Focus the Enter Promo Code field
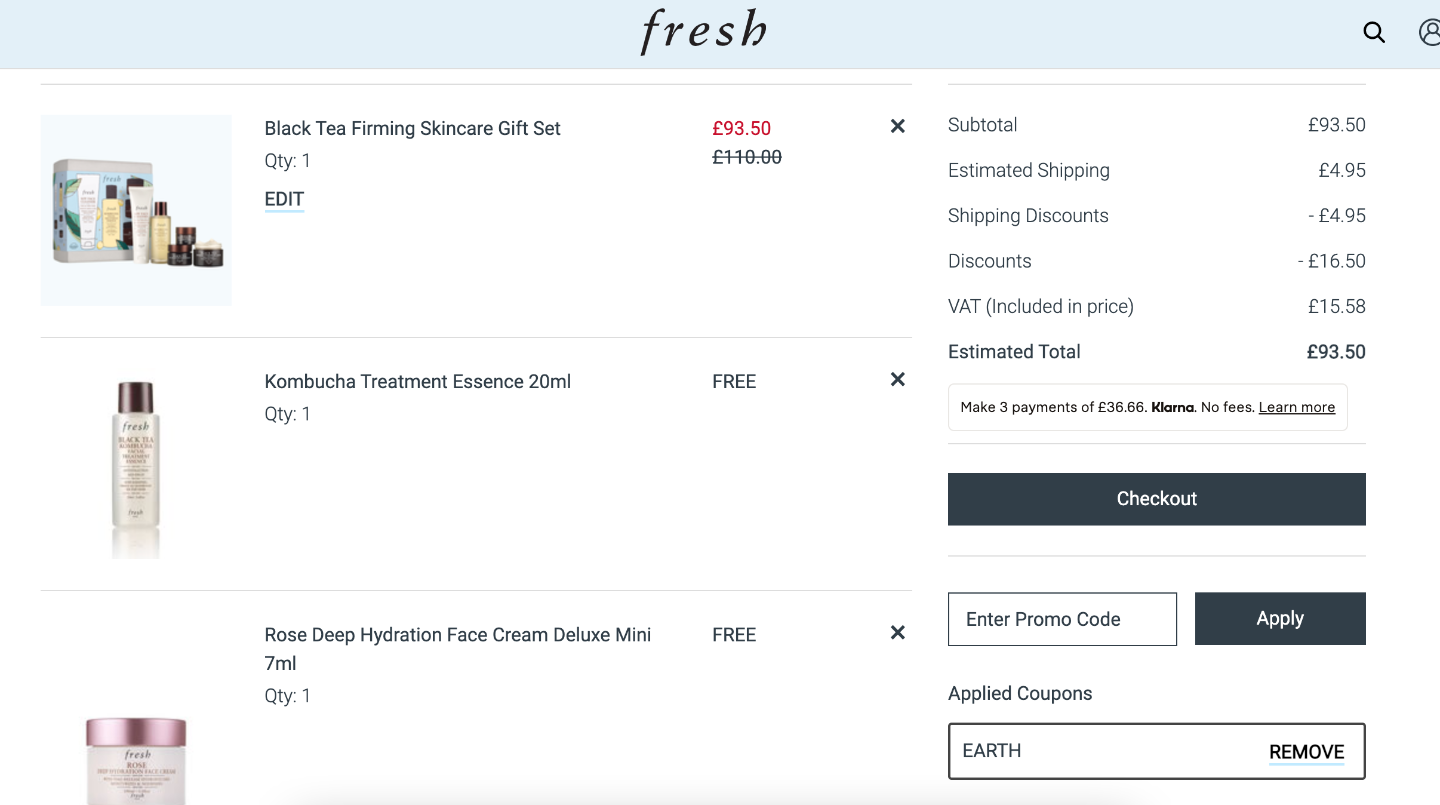The width and height of the screenshot is (1440, 805). point(1062,619)
